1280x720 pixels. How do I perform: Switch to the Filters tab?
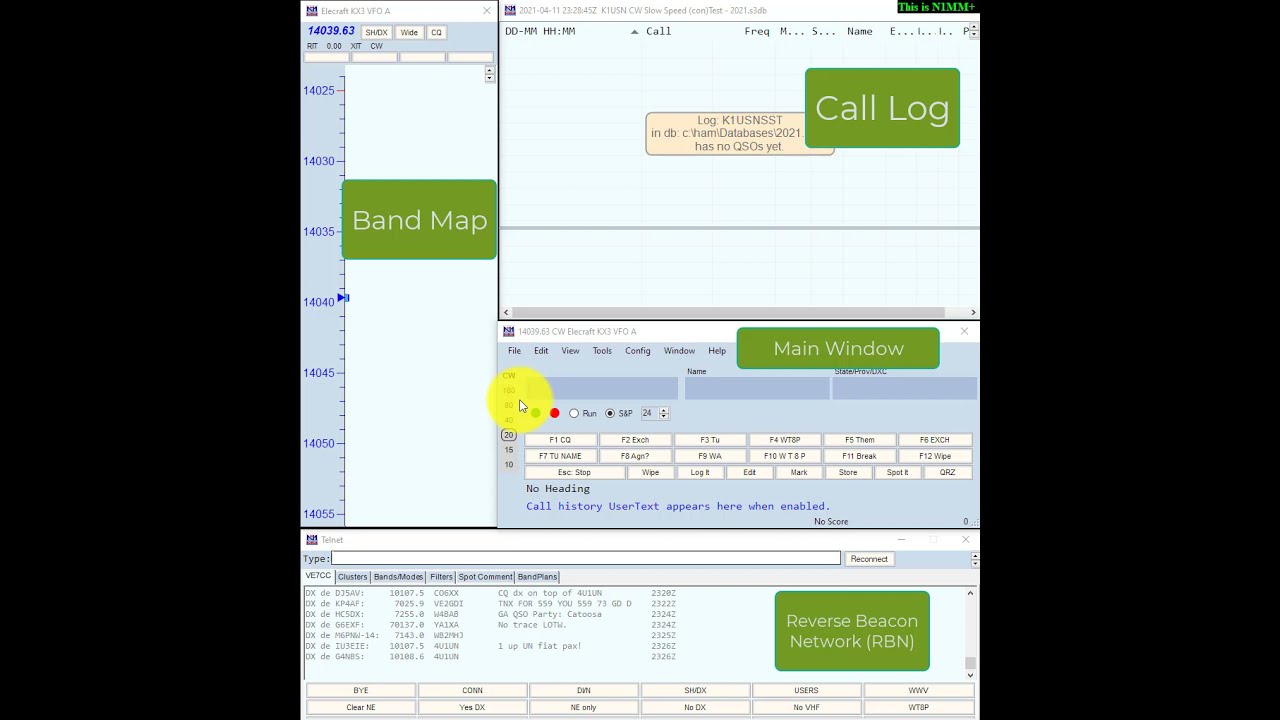coord(441,577)
